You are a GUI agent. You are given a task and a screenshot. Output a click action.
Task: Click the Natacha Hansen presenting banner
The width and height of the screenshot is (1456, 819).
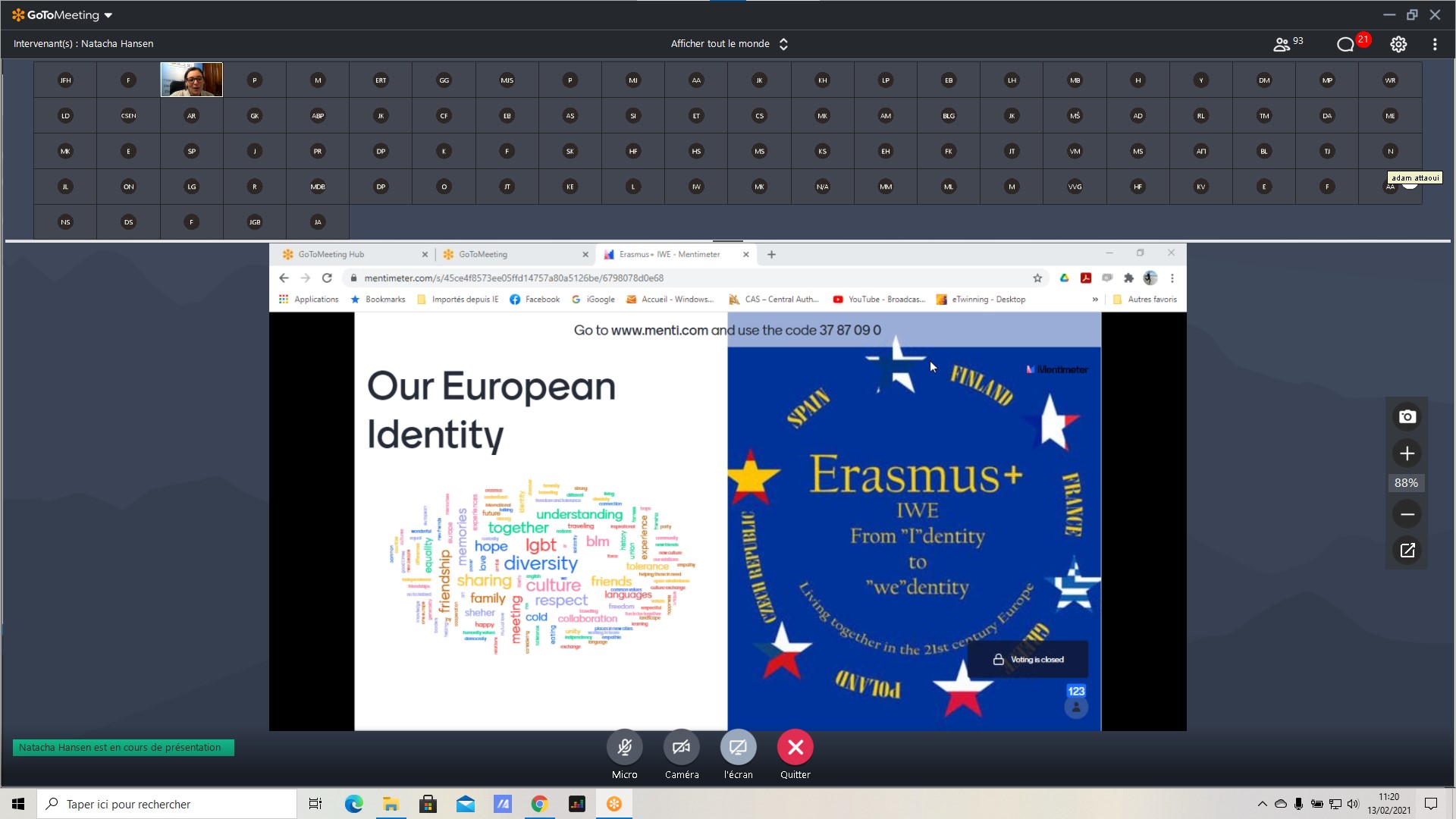click(123, 748)
